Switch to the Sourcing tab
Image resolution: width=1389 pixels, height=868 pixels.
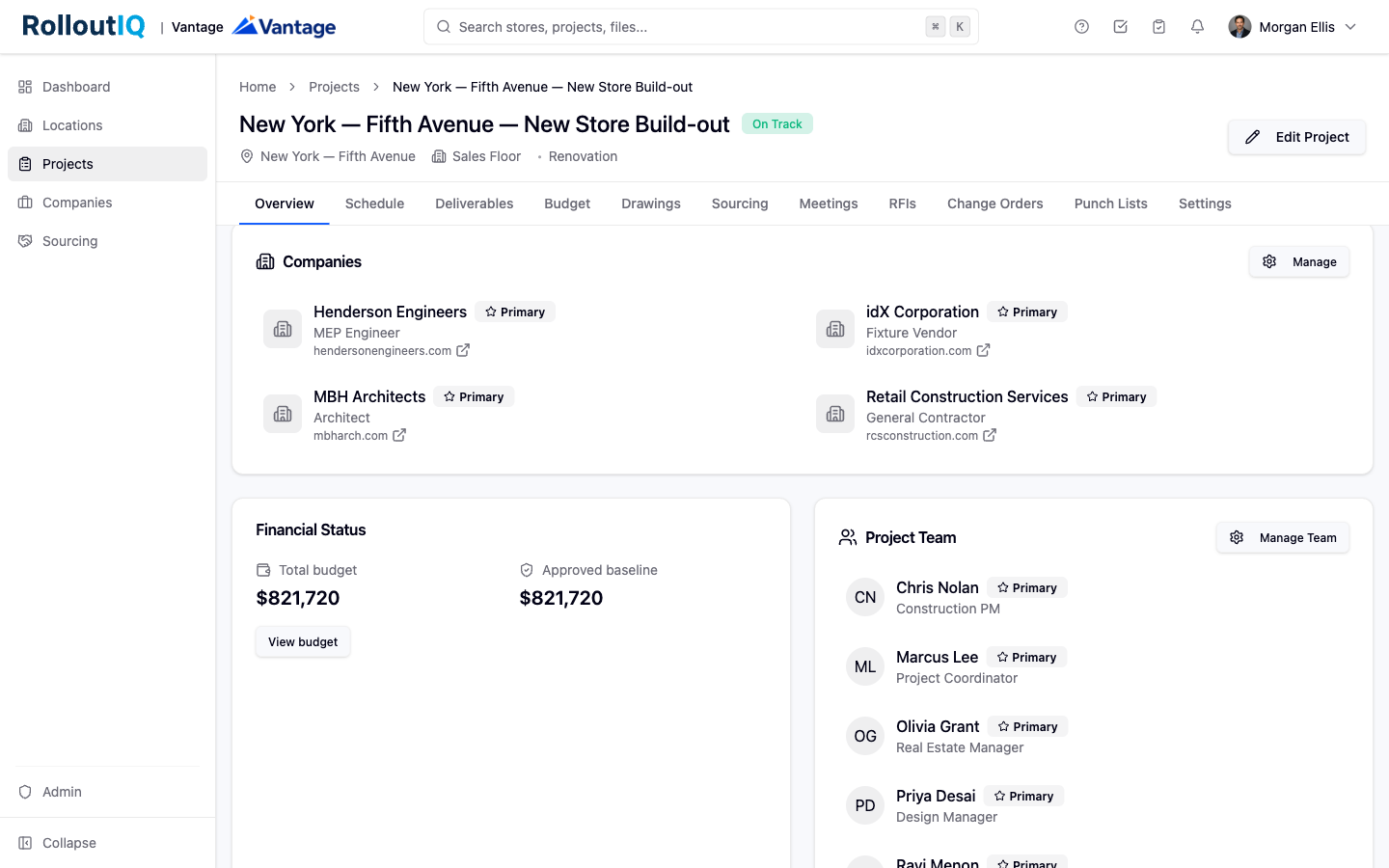point(740,203)
